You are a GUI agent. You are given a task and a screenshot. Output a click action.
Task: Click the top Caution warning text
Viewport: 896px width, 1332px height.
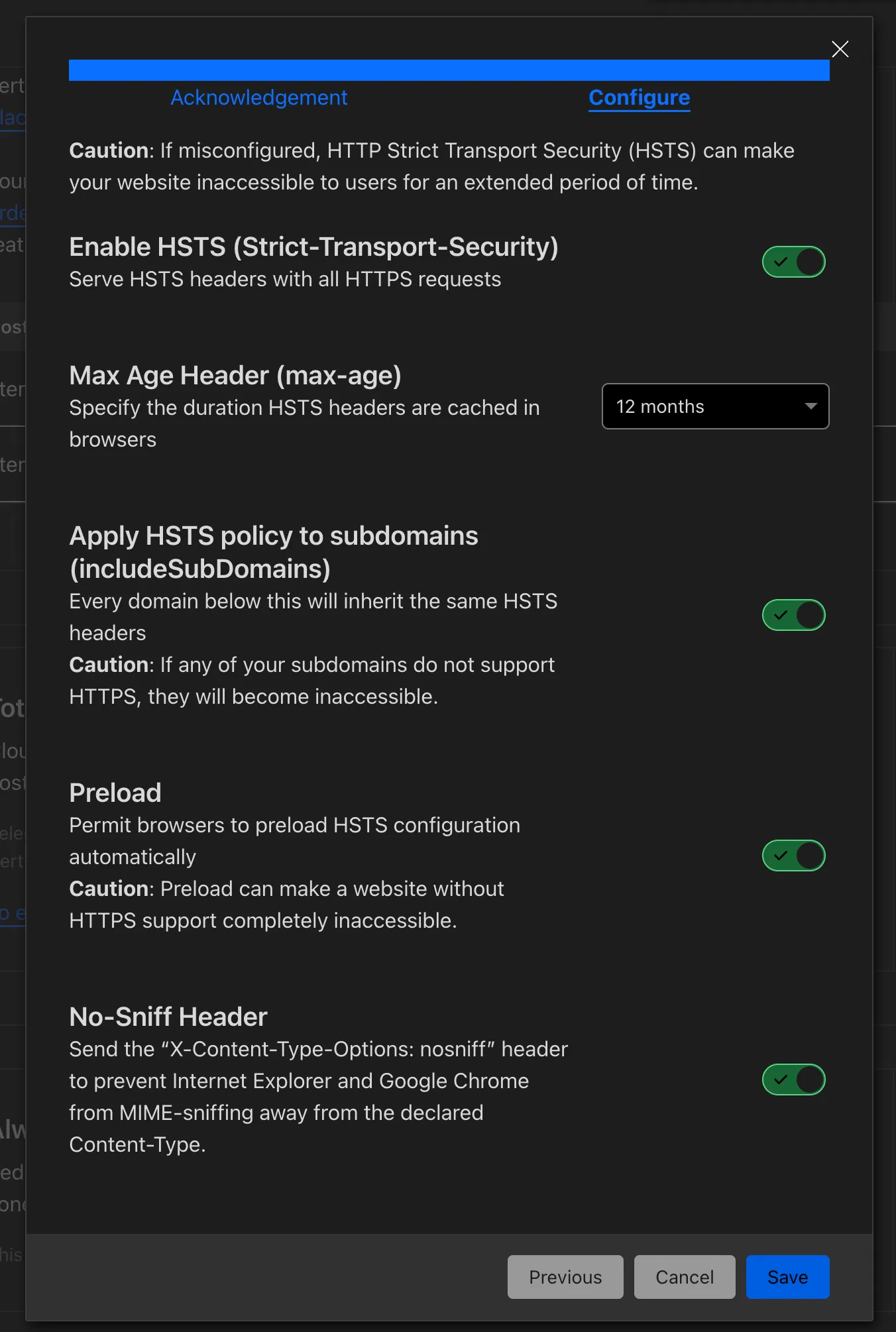[x=431, y=166]
